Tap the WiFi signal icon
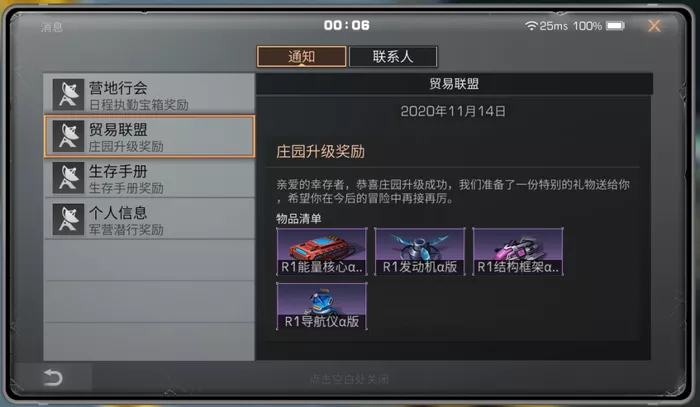 pyautogui.click(x=531, y=25)
